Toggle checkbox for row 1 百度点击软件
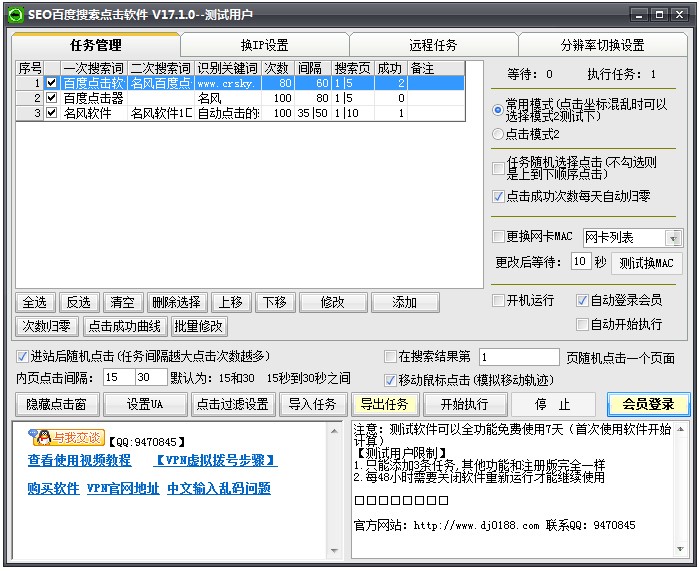The width and height of the screenshot is (699, 571). pyautogui.click(x=52, y=83)
